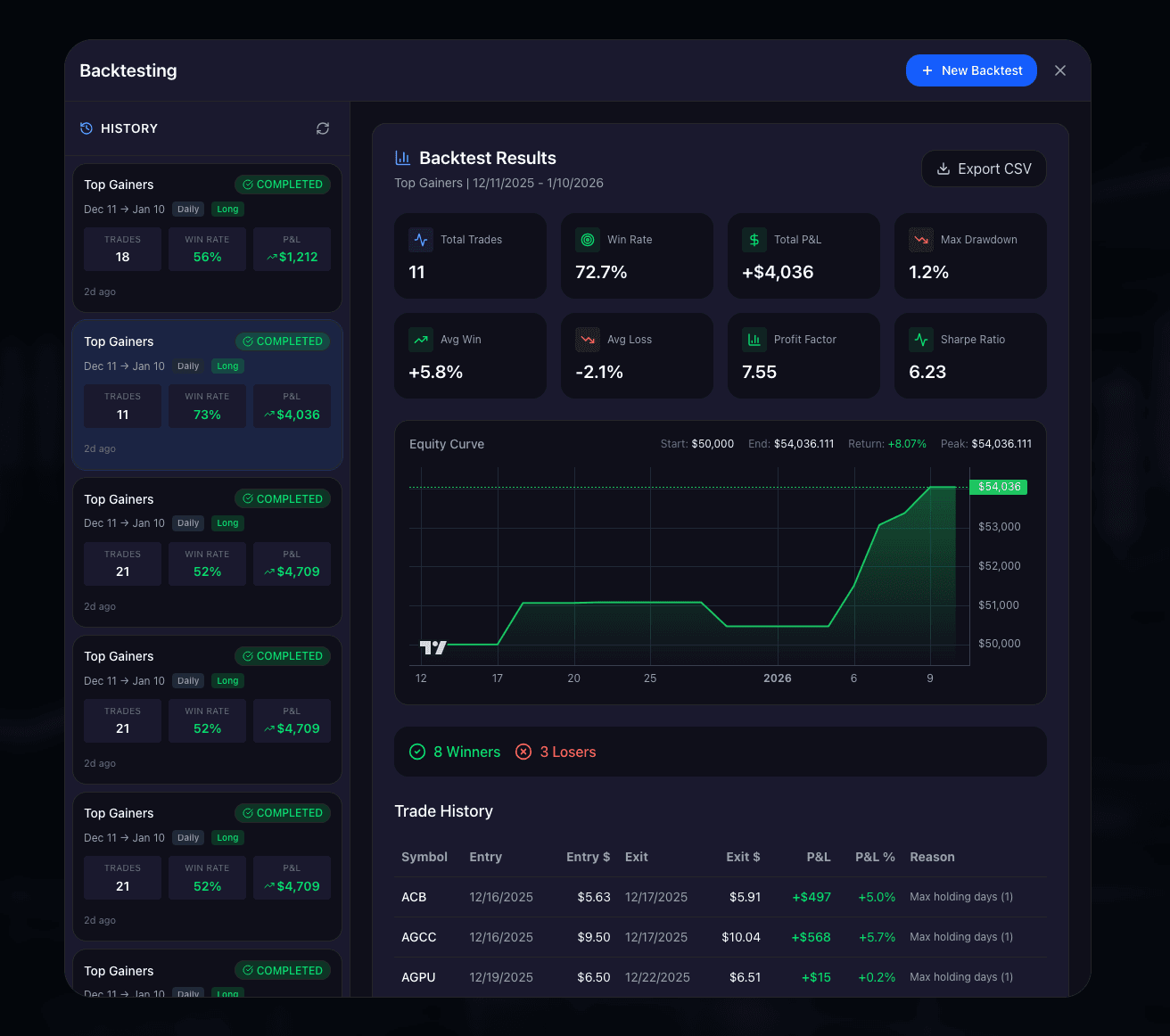The image size is (1170, 1036).
Task: Click the Total Trades pulse icon
Action: click(x=421, y=239)
